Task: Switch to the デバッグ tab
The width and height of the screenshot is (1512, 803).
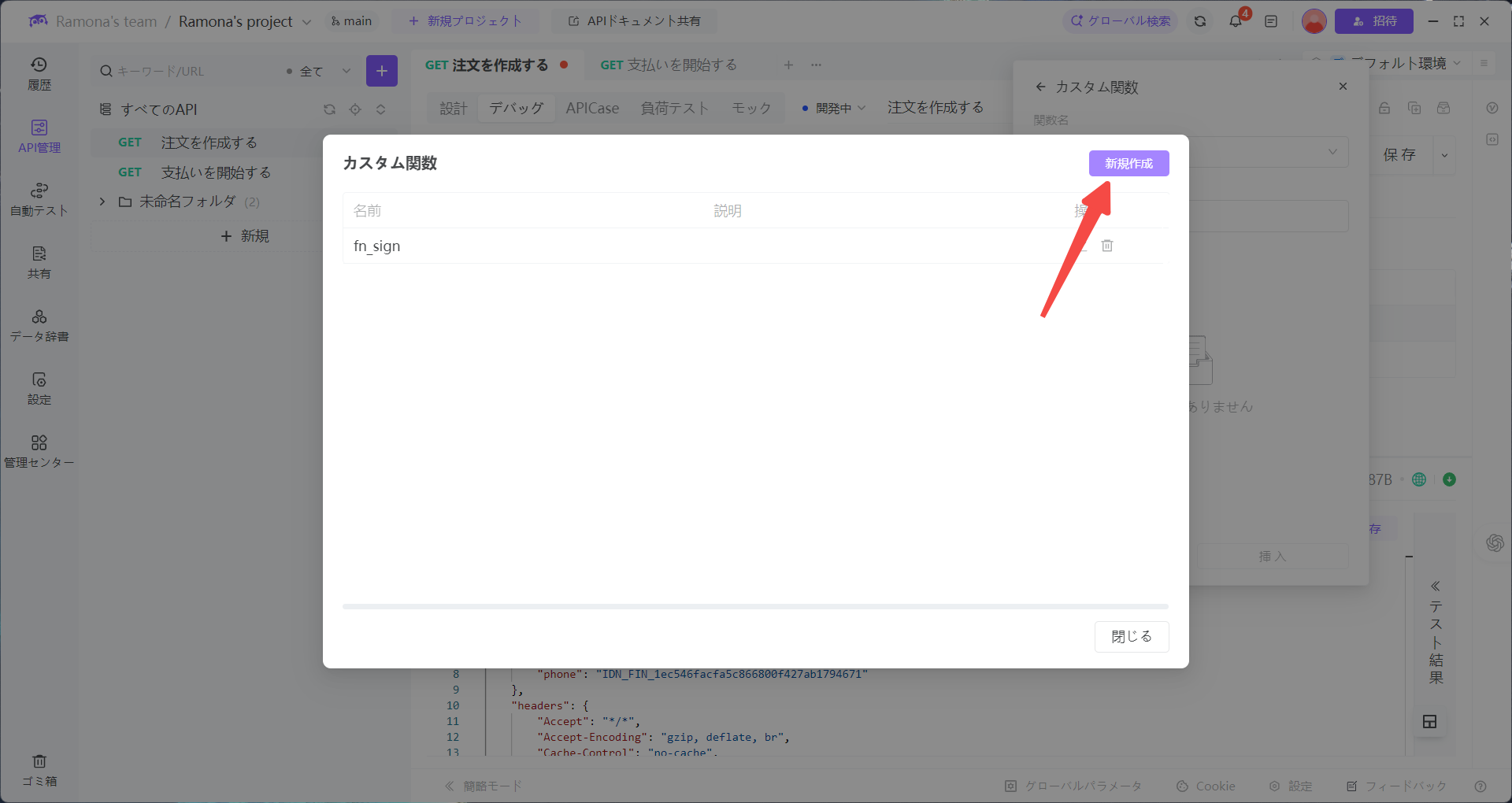Action: [517, 108]
